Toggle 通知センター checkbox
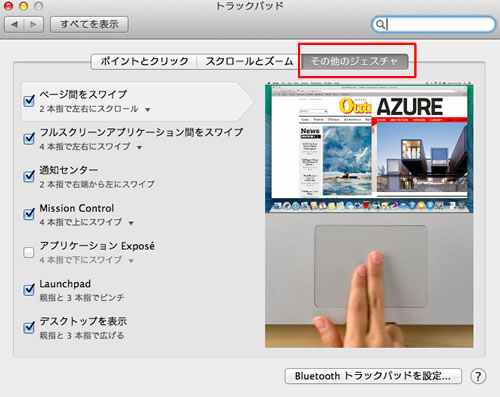Viewport: 500px width, 397px height. tap(29, 176)
